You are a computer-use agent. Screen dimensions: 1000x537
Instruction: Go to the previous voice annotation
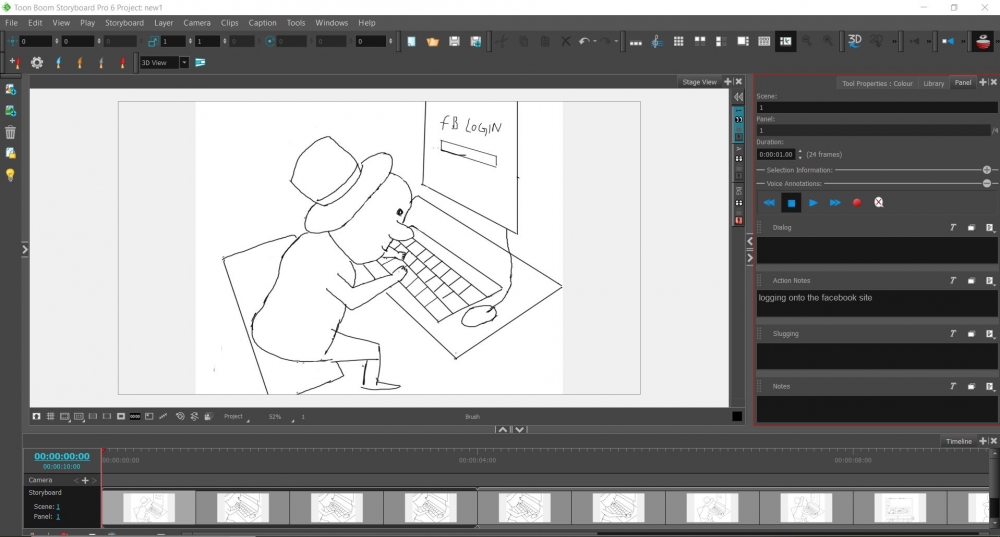tap(769, 203)
